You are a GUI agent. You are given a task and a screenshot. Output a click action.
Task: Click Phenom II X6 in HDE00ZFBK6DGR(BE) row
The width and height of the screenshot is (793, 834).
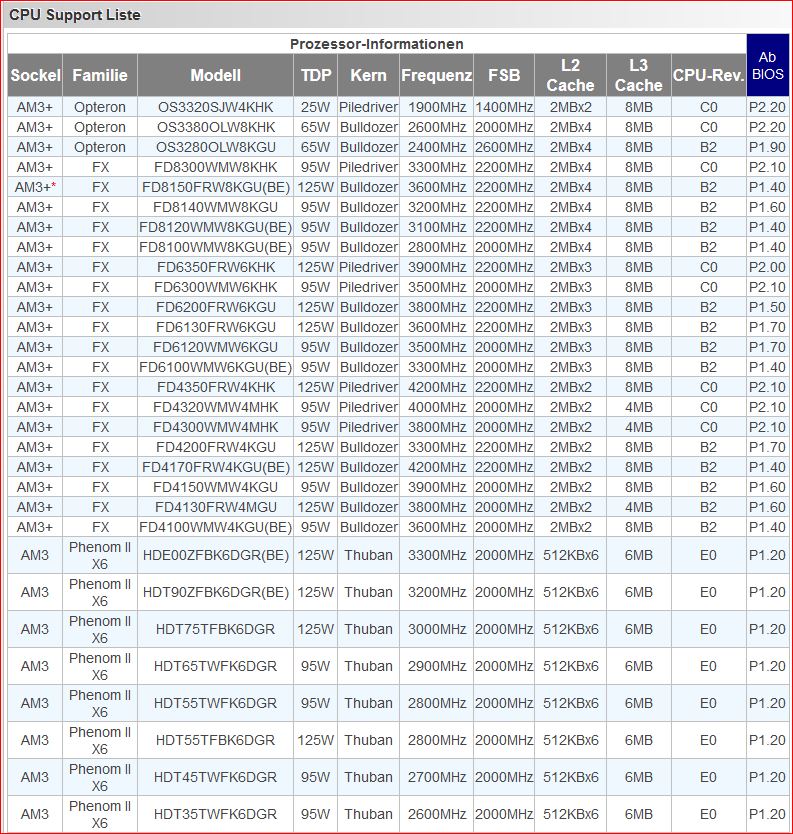coord(100,555)
